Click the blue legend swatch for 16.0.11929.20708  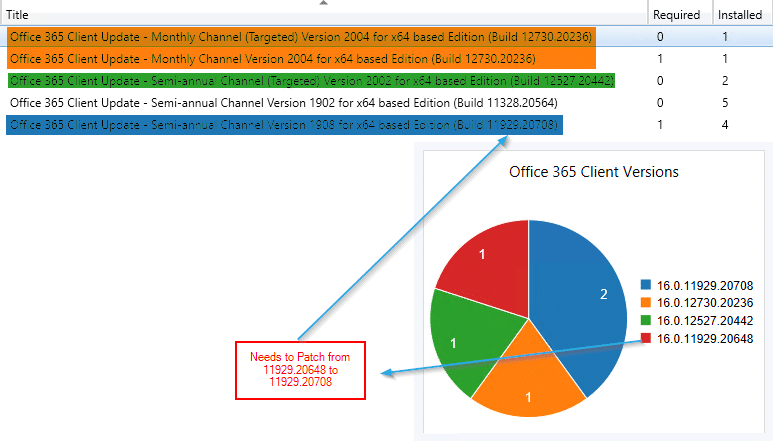point(646,285)
